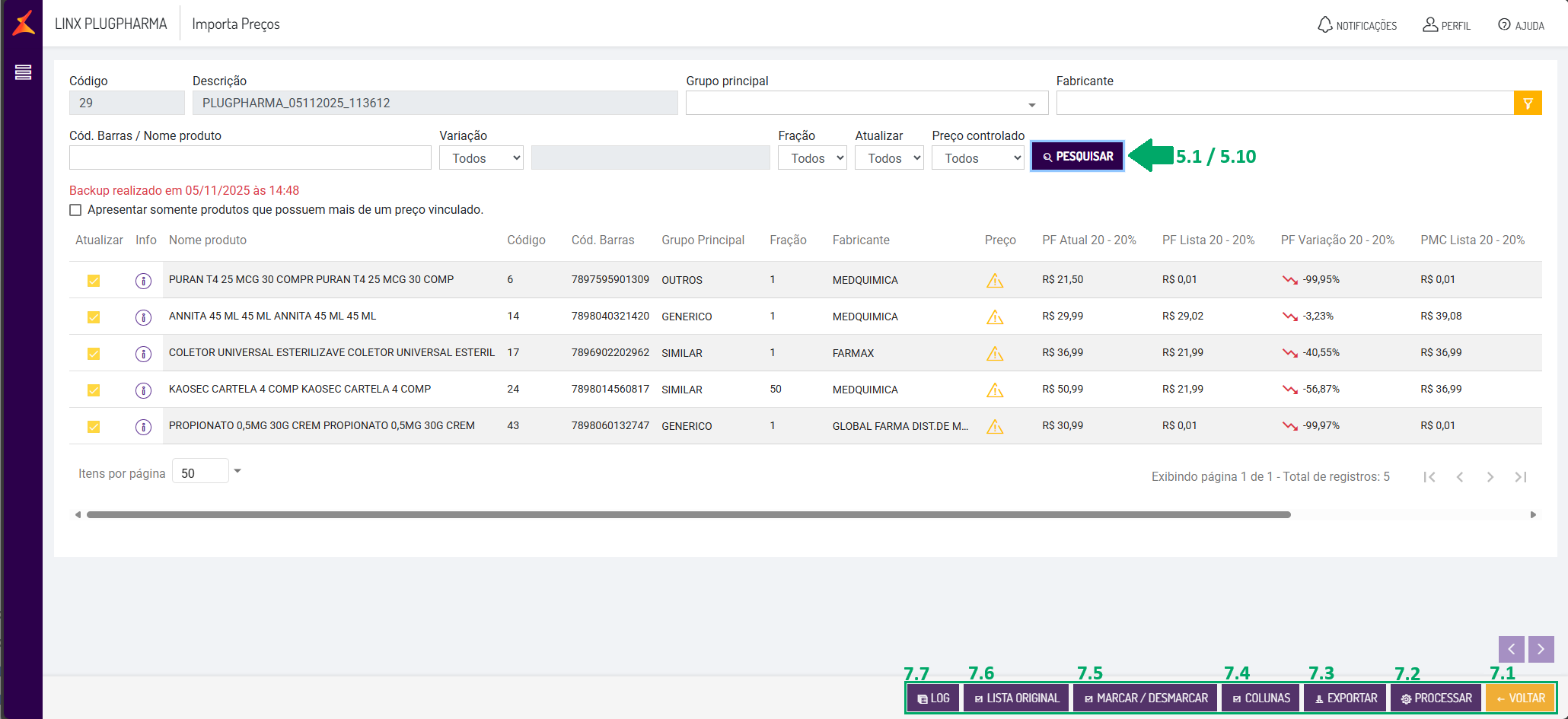Click the Descrição field
Image resolution: width=1568 pixels, height=719 pixels.
pyautogui.click(x=435, y=103)
